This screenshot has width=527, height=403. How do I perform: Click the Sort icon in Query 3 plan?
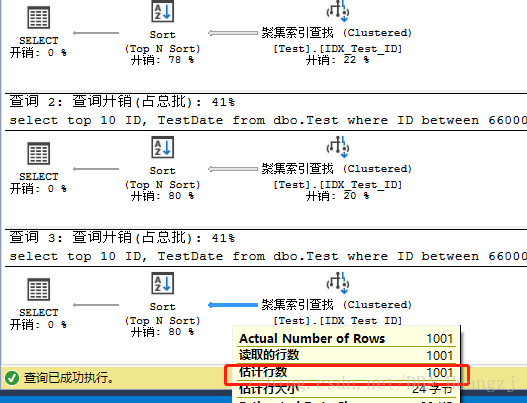point(163,283)
